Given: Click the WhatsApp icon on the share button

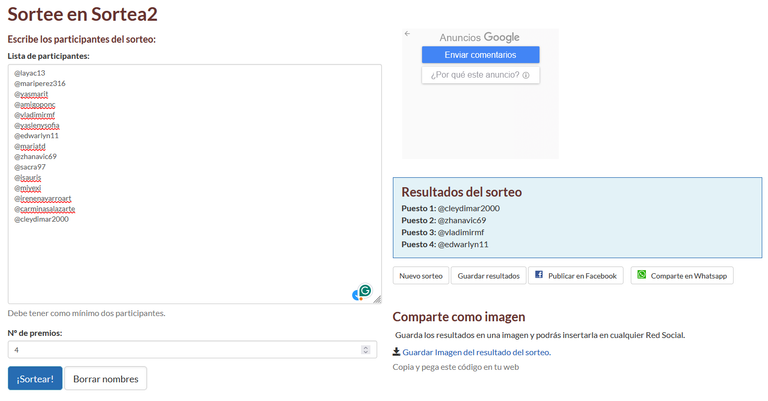Looking at the screenshot, I should 642,275.
